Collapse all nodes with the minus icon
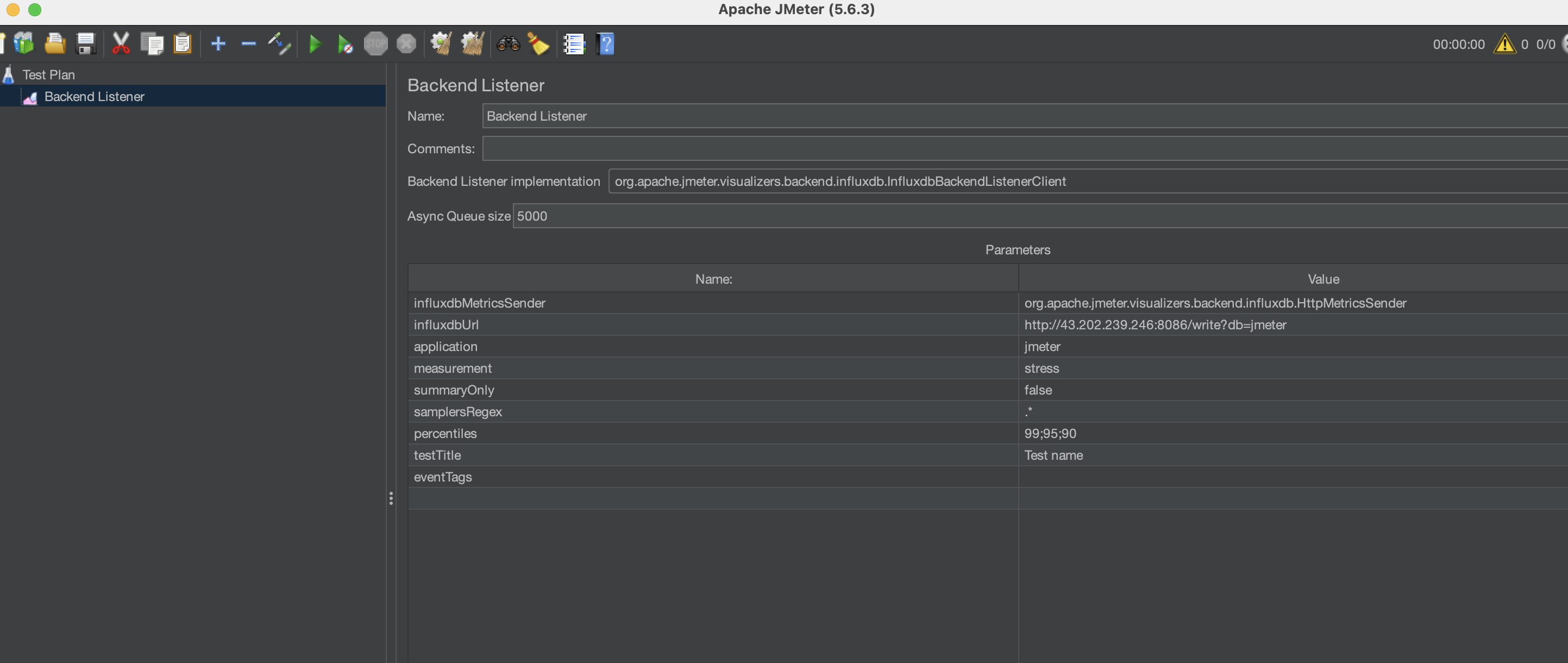The height and width of the screenshot is (663, 1568). (248, 44)
